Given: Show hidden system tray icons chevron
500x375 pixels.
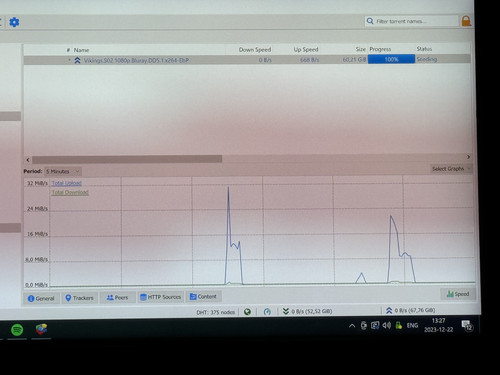Looking at the screenshot, I should click(x=352, y=326).
